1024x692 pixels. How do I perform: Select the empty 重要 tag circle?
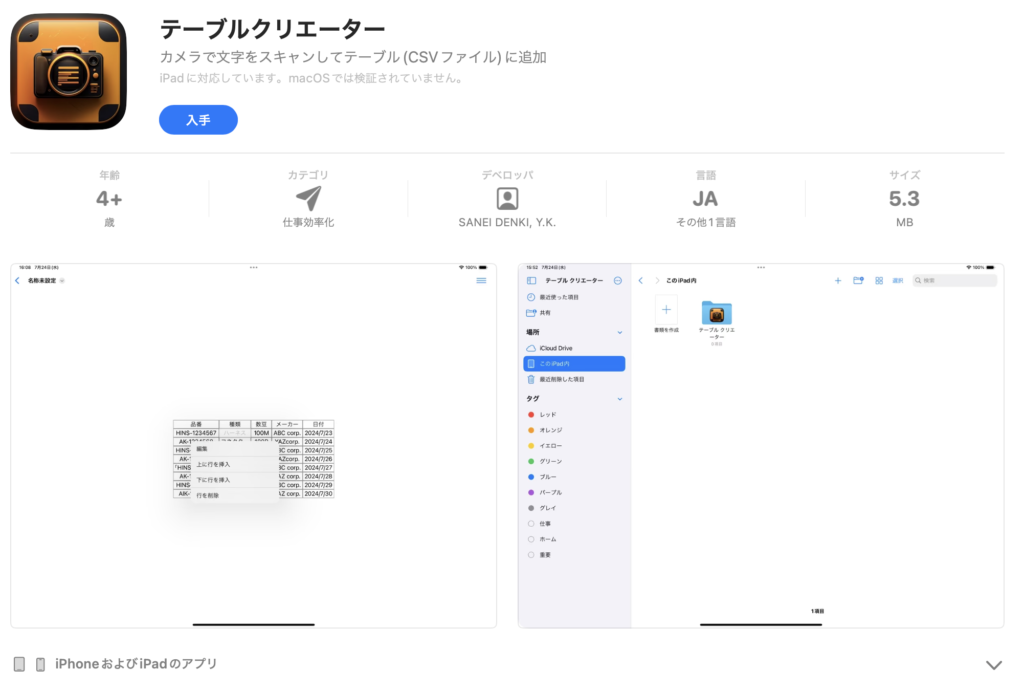[x=531, y=555]
